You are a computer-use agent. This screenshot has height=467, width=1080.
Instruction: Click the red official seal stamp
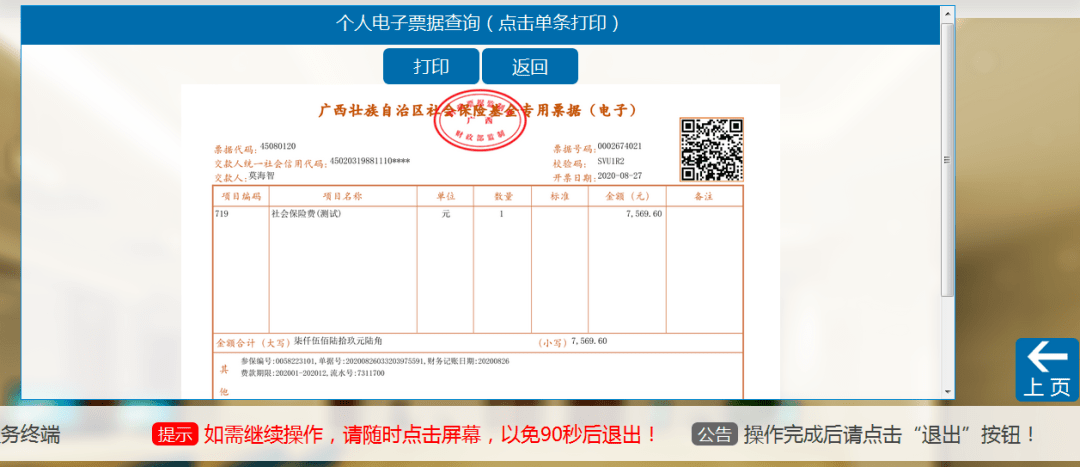click(x=480, y=120)
